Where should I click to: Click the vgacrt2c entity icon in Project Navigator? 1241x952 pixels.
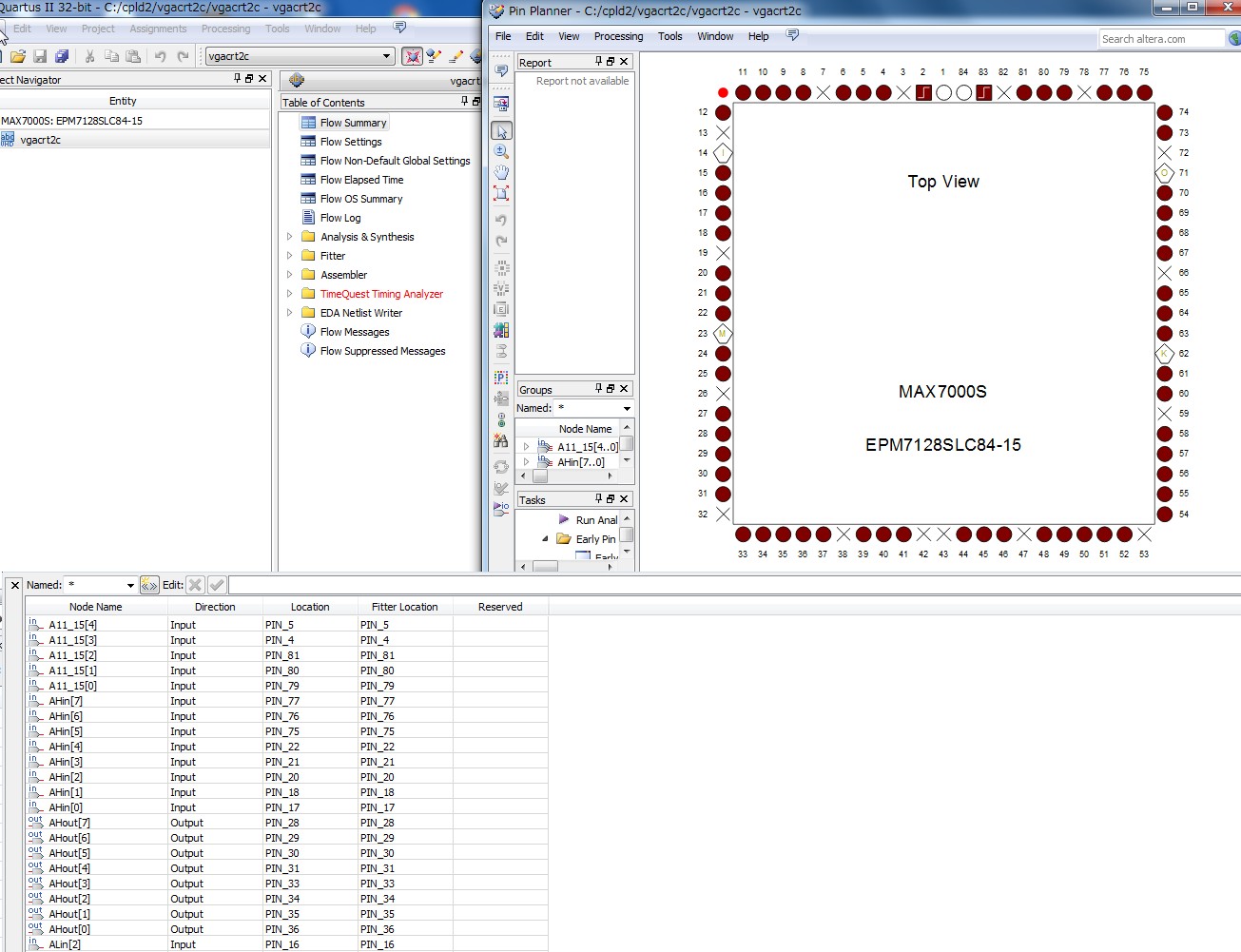point(8,139)
